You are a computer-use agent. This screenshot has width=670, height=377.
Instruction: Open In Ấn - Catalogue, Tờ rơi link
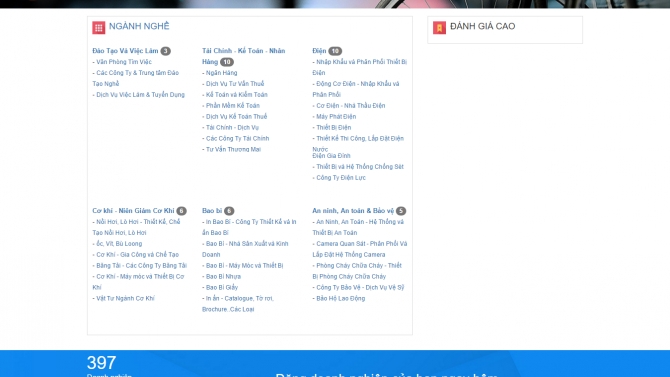coord(238,304)
